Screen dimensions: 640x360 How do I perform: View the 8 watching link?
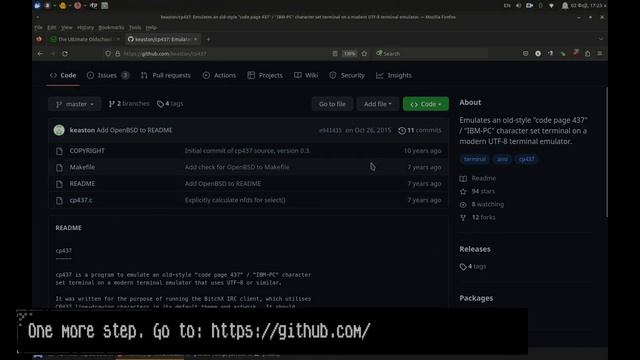[x=482, y=204]
